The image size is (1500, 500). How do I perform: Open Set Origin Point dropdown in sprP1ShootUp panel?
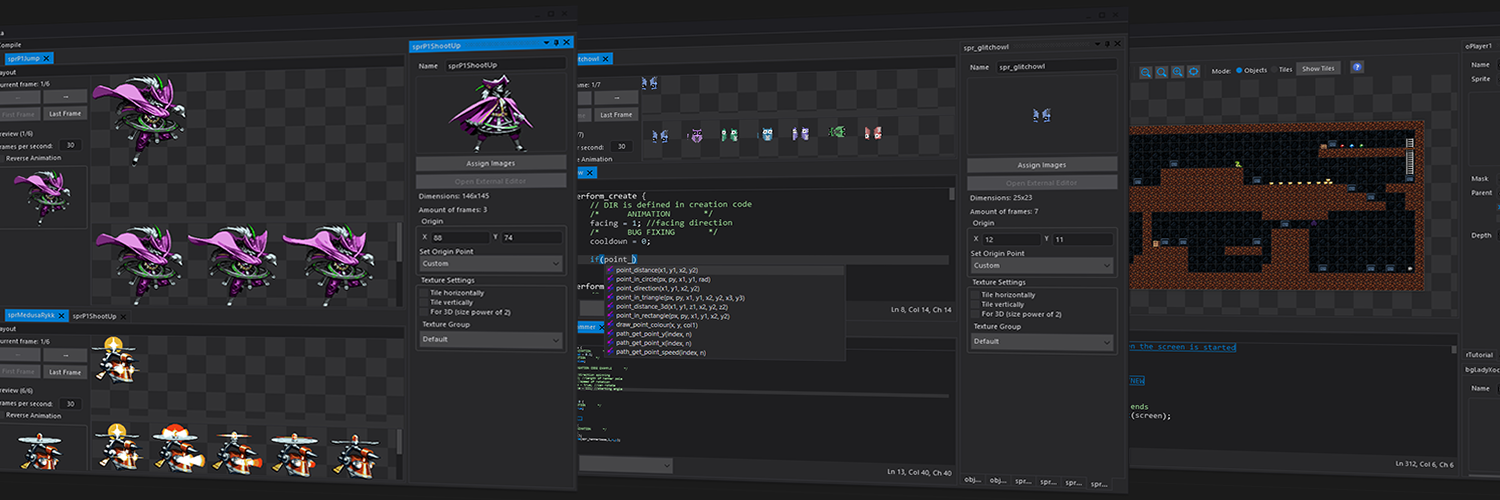(491, 263)
